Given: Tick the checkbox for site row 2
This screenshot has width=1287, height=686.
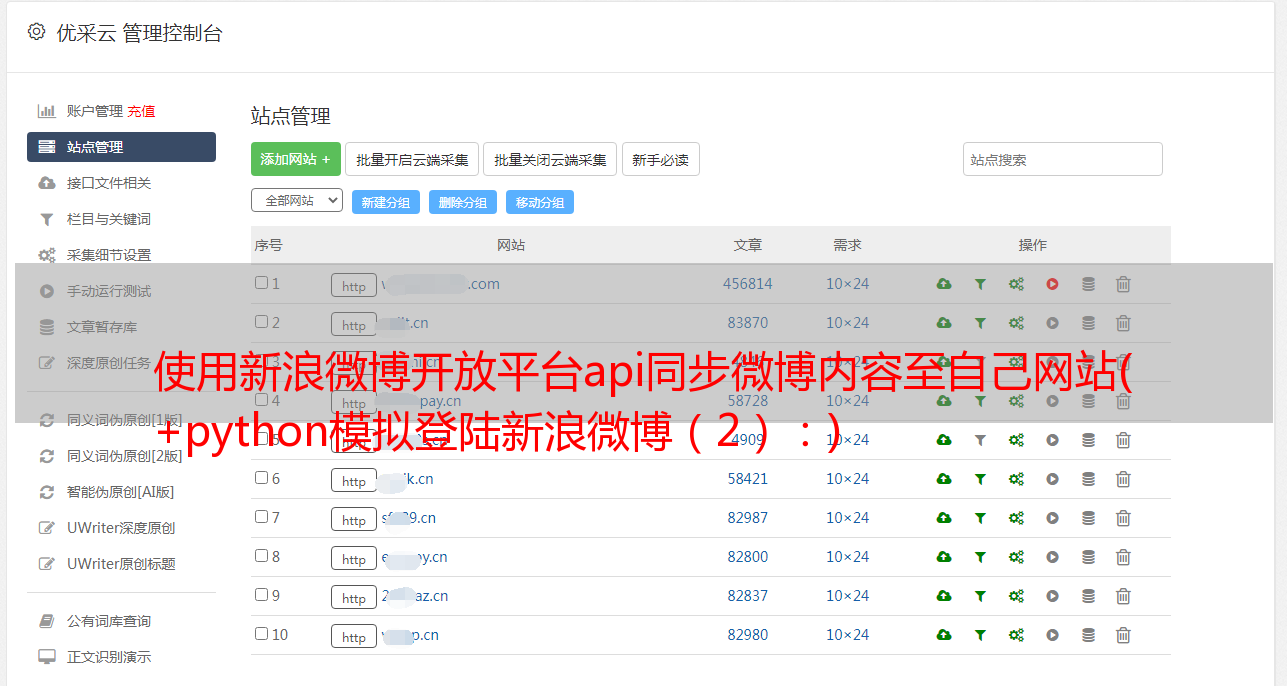Looking at the screenshot, I should [261, 322].
